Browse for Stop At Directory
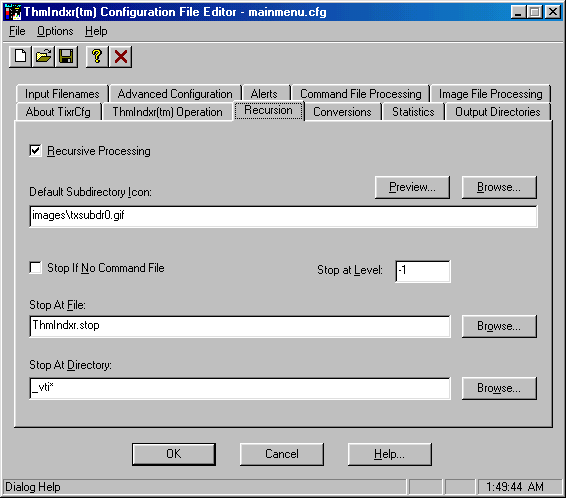 [499, 388]
